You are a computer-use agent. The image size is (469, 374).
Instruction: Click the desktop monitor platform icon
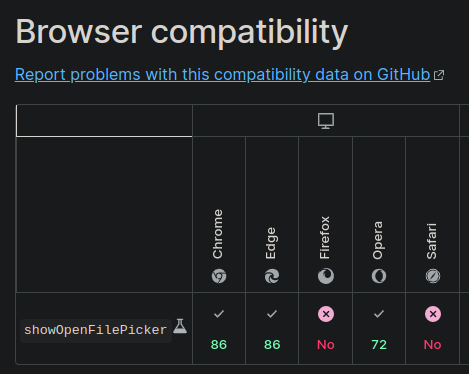pyautogui.click(x=326, y=121)
